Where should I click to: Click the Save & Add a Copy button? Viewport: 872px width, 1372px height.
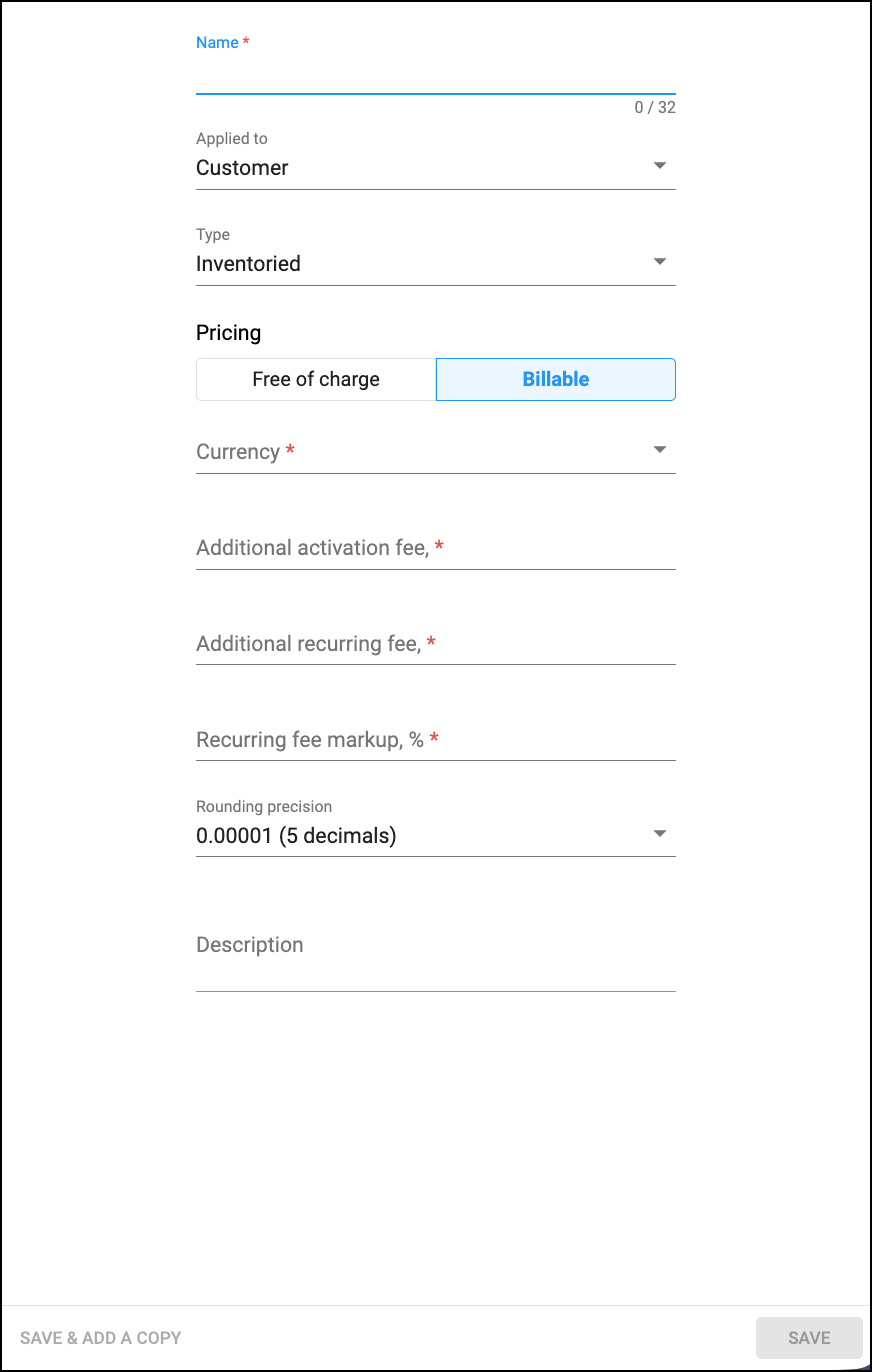101,1337
